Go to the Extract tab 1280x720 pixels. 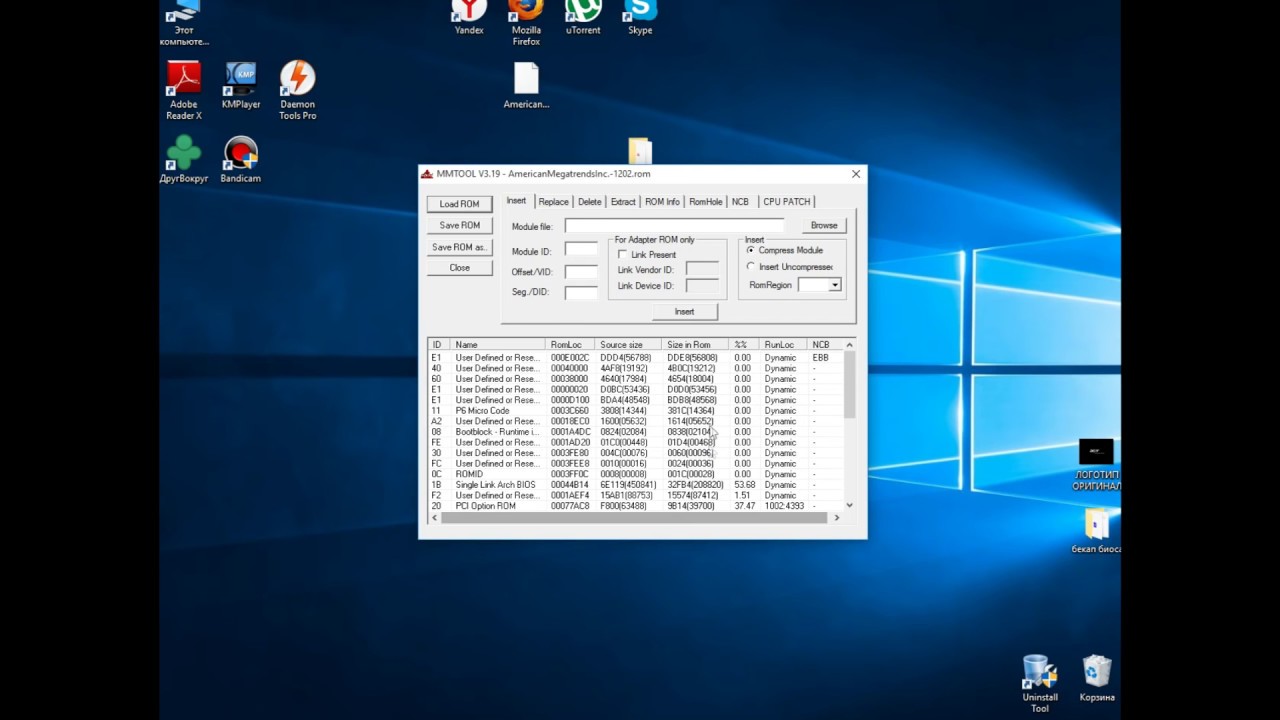click(623, 202)
